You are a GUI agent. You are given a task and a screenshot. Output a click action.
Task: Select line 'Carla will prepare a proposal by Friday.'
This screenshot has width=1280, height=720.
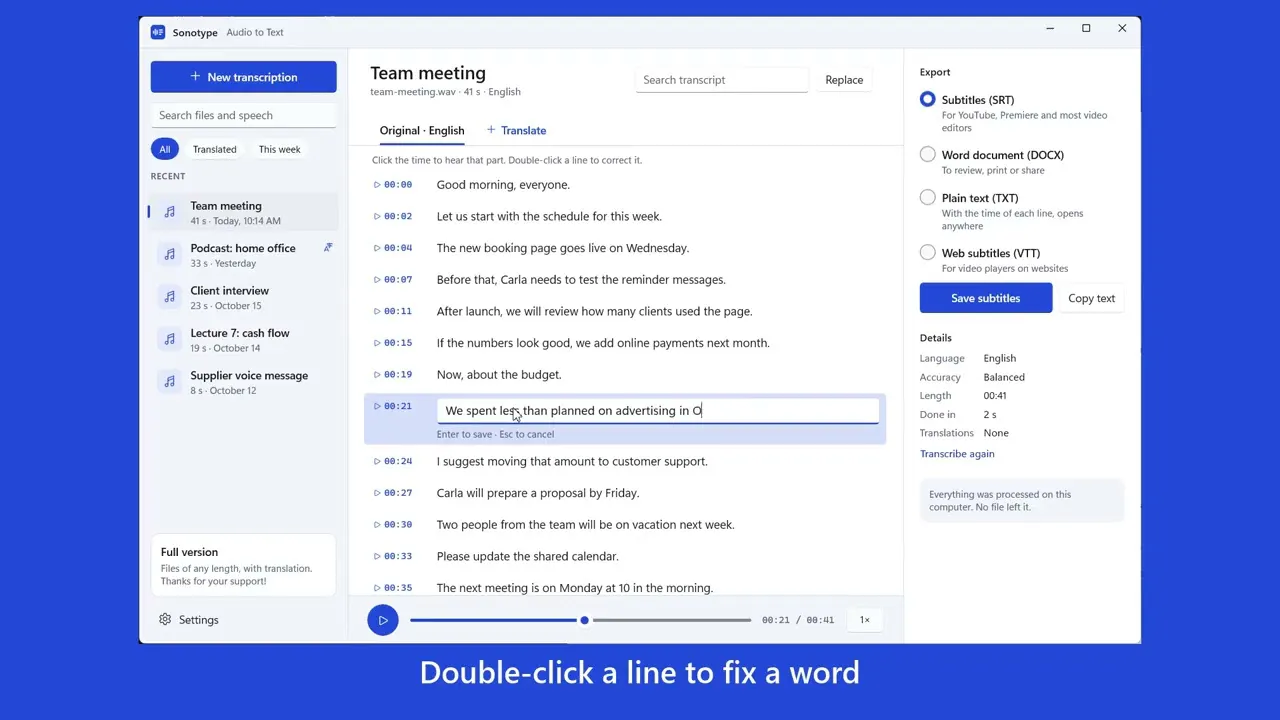[538, 493]
